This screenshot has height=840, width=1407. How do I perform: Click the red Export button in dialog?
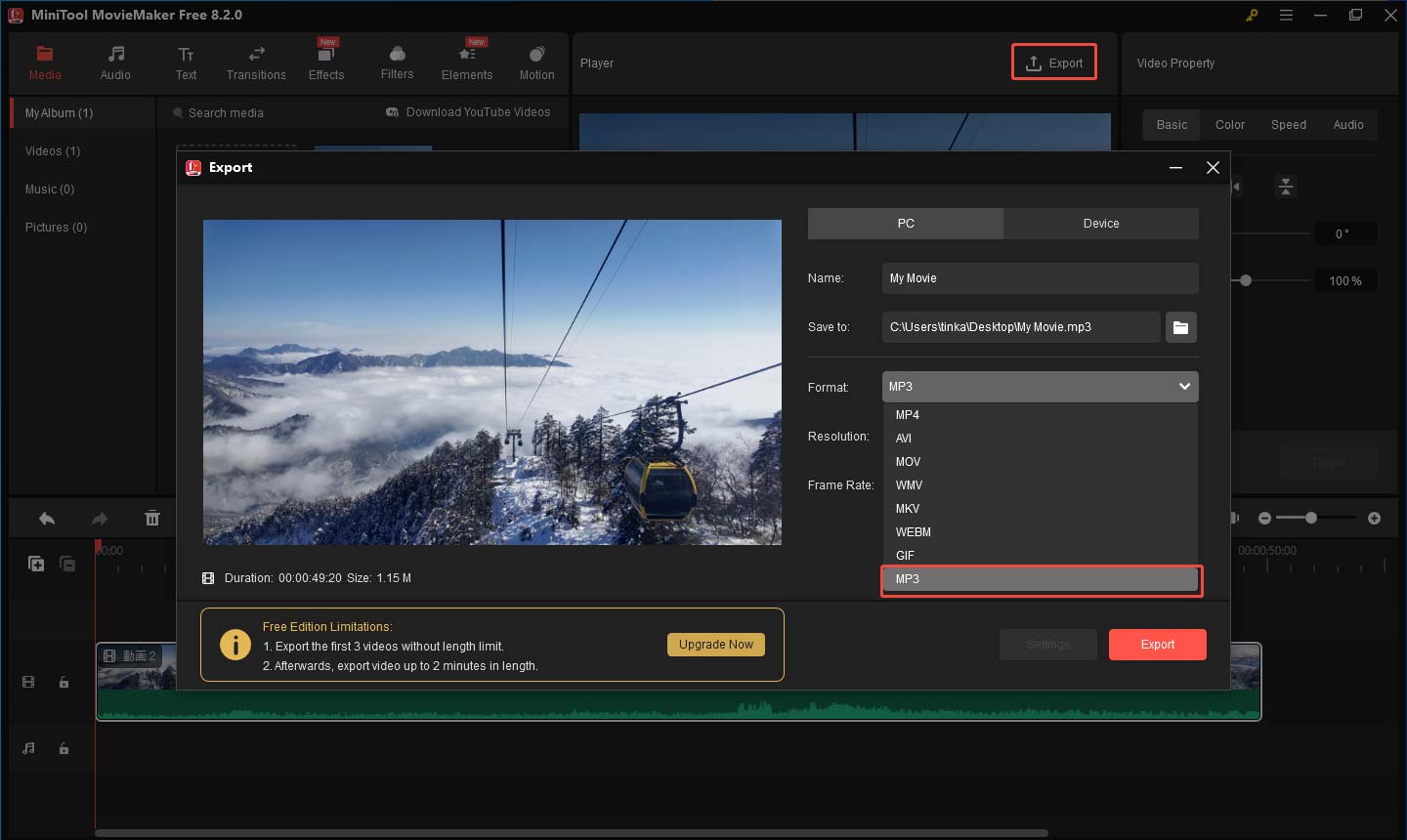point(1158,645)
